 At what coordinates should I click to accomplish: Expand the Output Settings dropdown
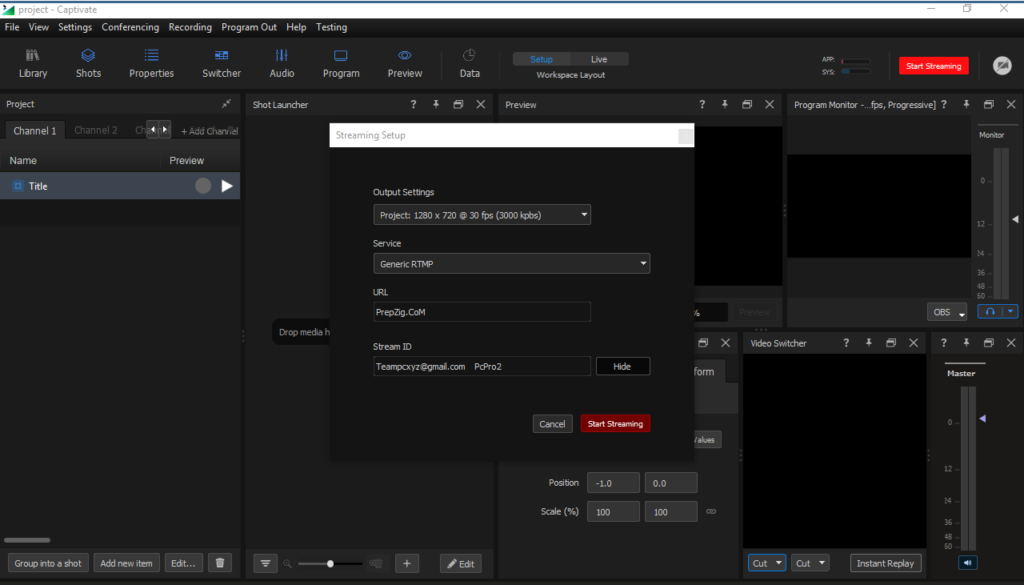tap(481, 215)
